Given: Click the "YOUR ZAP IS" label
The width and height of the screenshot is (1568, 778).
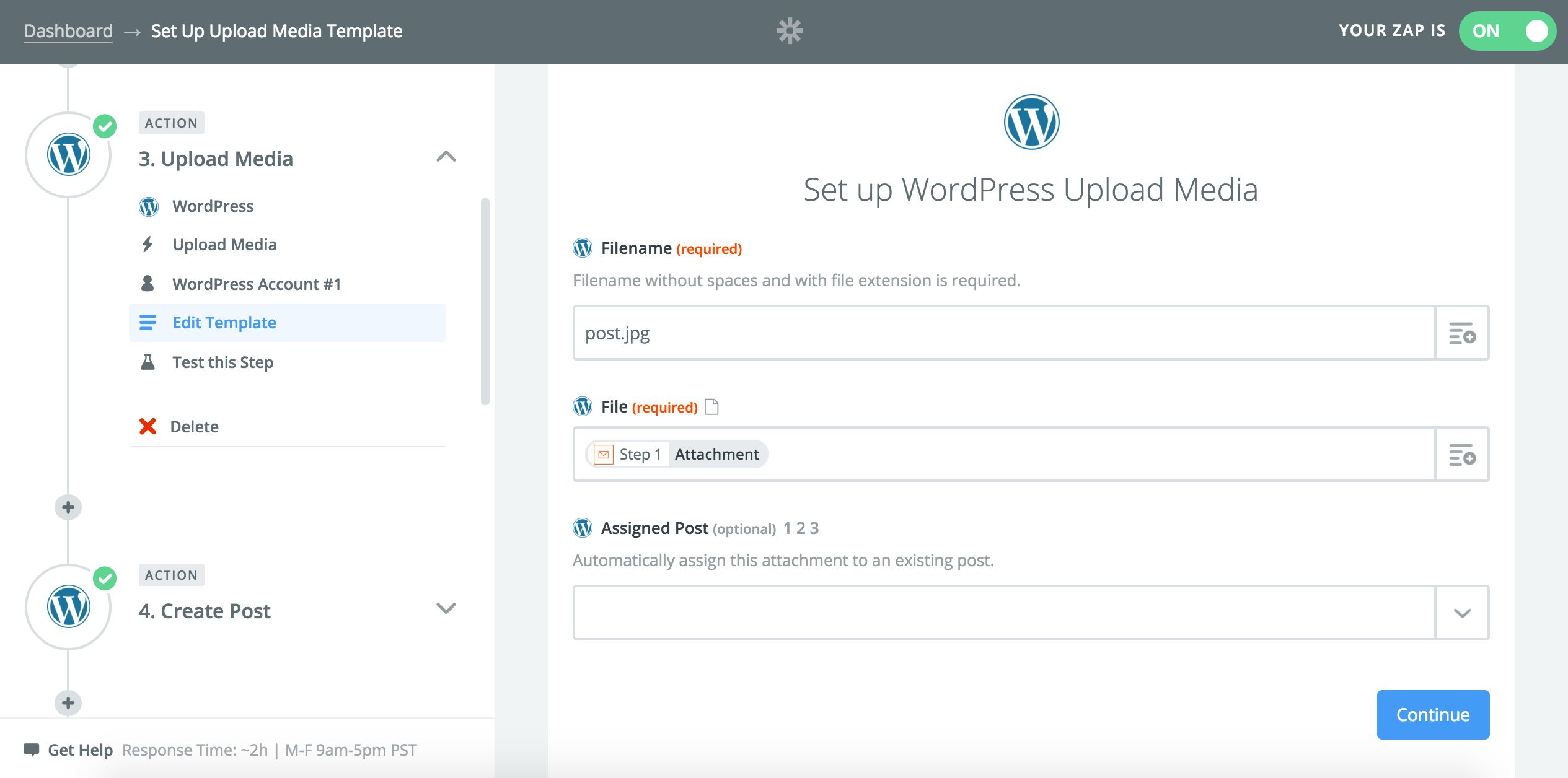Looking at the screenshot, I should 1392,31.
